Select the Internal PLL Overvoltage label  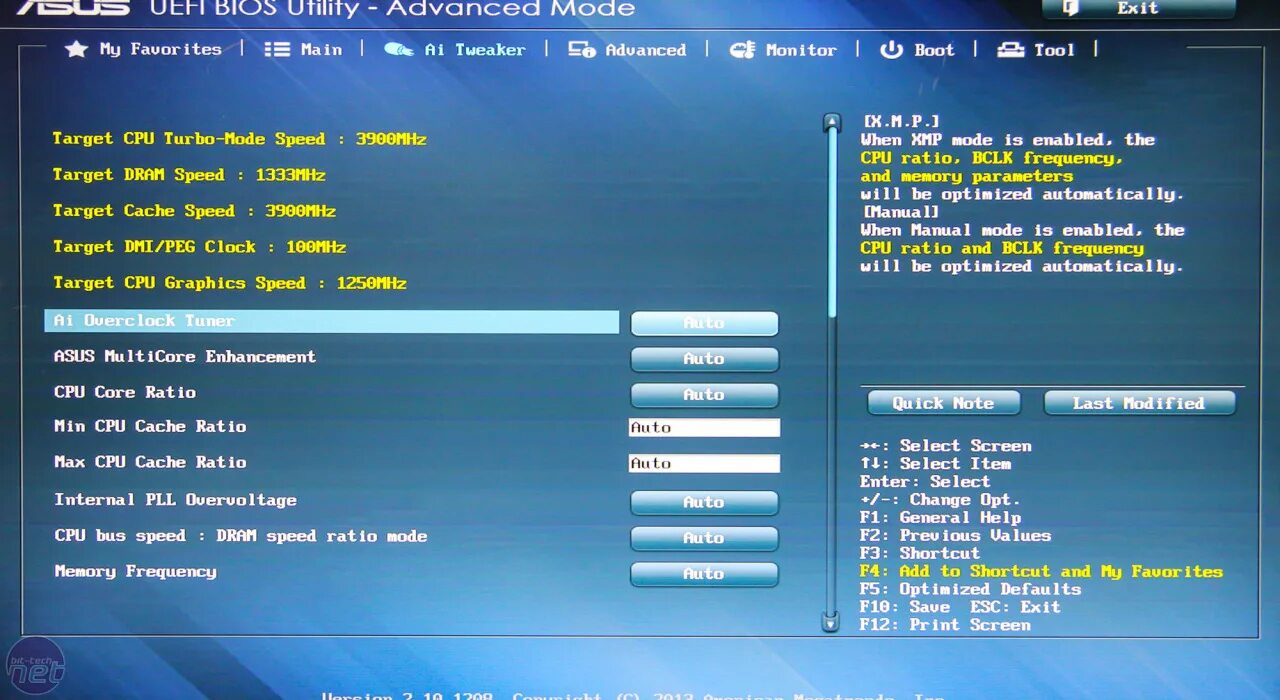(x=175, y=500)
